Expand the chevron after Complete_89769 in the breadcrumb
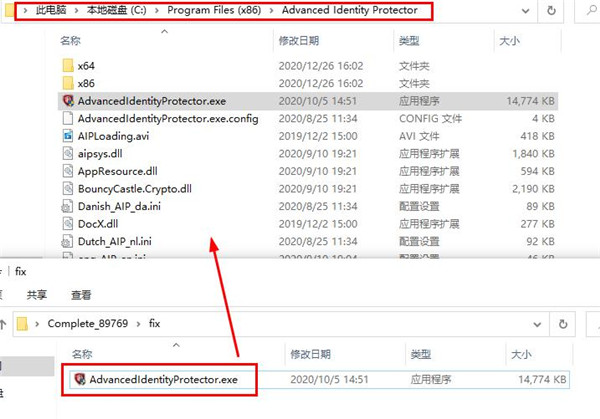Image resolution: width=600 pixels, height=419 pixels. [x=138, y=324]
